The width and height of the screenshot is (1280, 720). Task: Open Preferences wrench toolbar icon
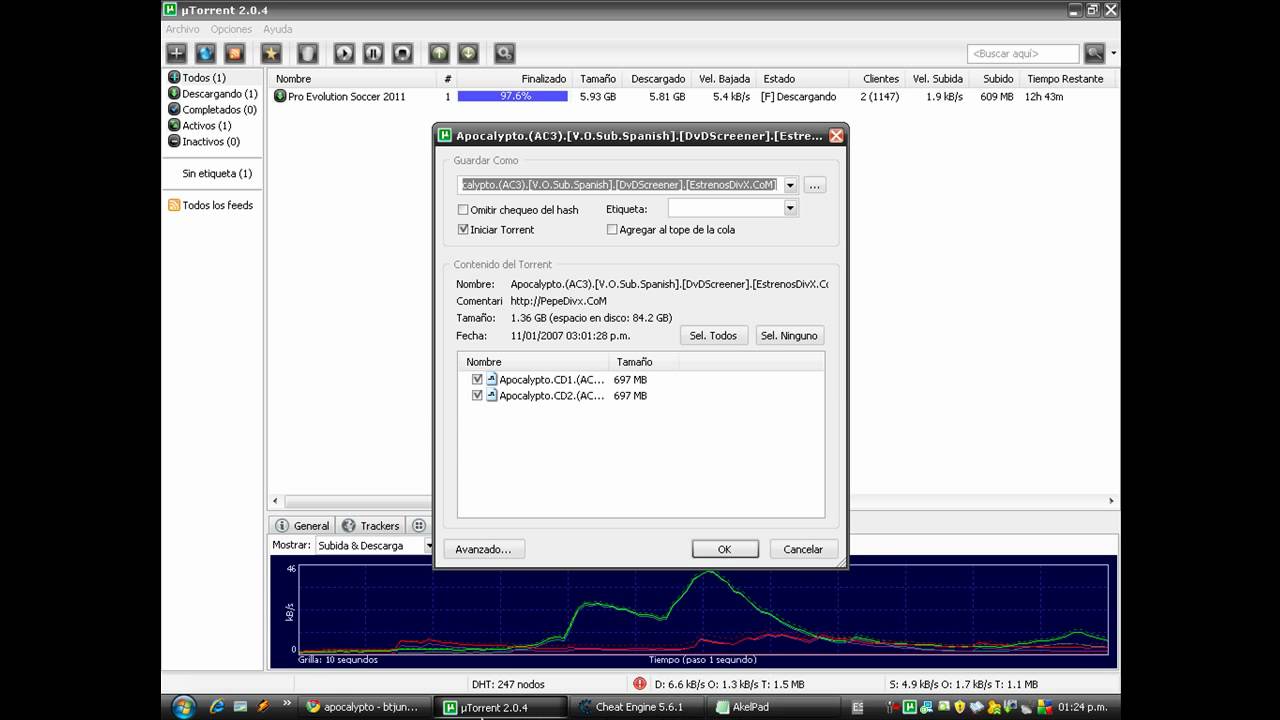(x=504, y=53)
